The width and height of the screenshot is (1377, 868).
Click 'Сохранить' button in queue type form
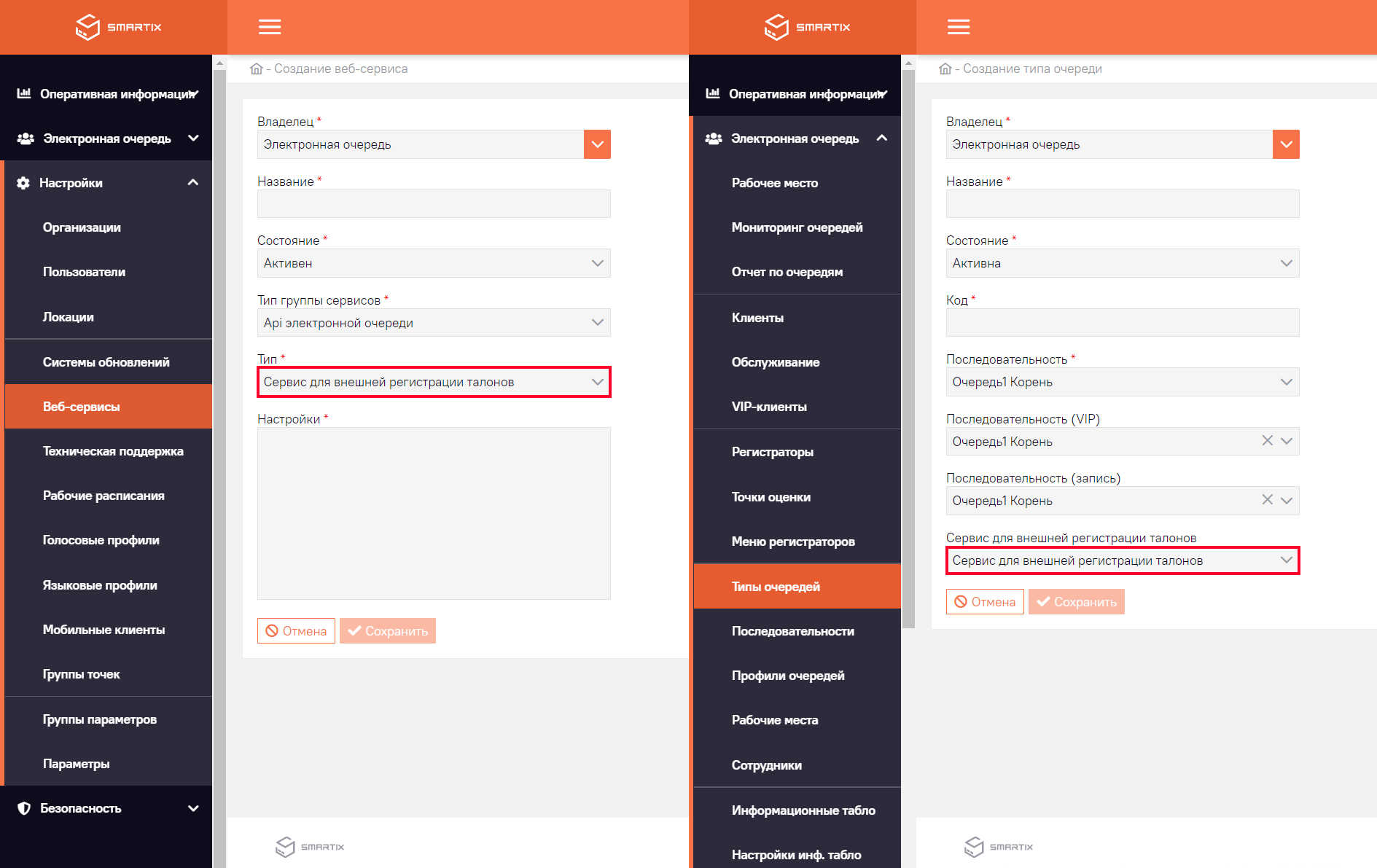pos(1077,602)
